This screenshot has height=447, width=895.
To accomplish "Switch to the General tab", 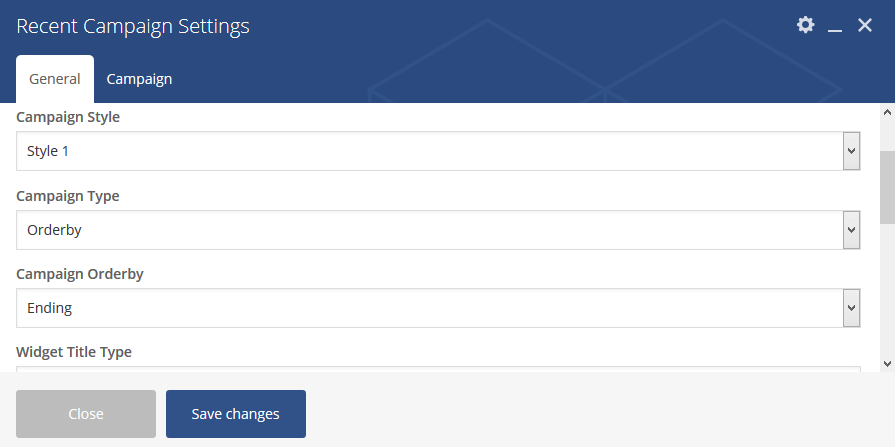I will [55, 79].
